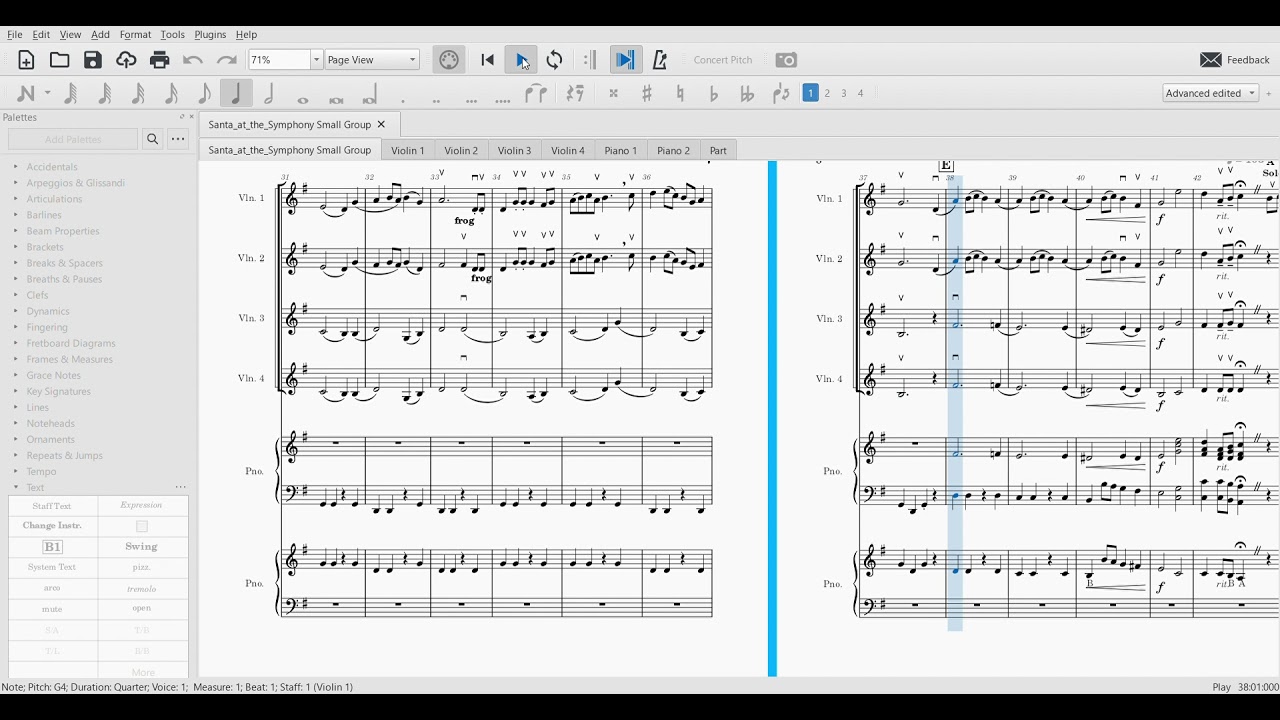Open the Format menu
The width and height of the screenshot is (1280, 720).
[x=135, y=34]
